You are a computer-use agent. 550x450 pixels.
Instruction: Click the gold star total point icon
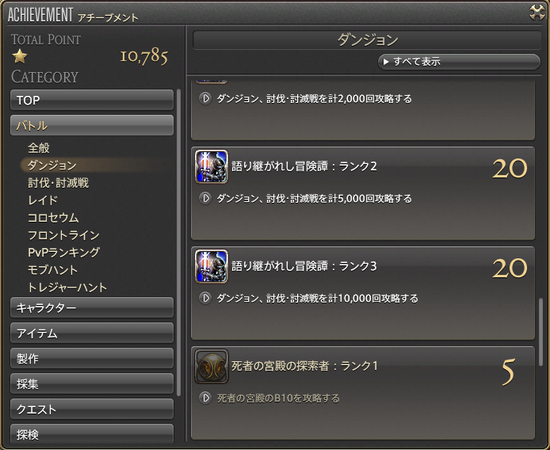20,56
